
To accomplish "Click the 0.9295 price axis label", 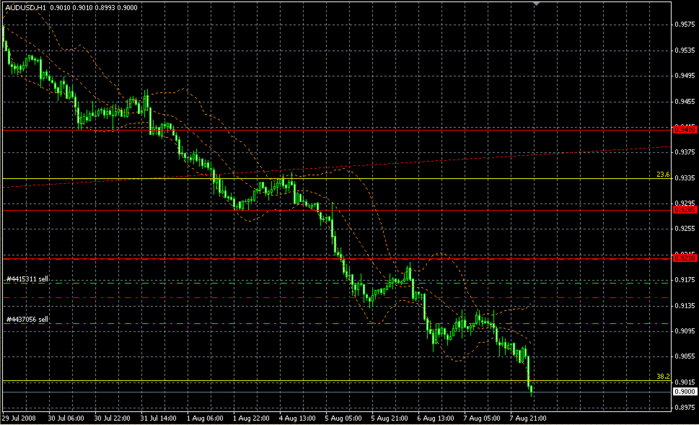I will click(685, 203).
